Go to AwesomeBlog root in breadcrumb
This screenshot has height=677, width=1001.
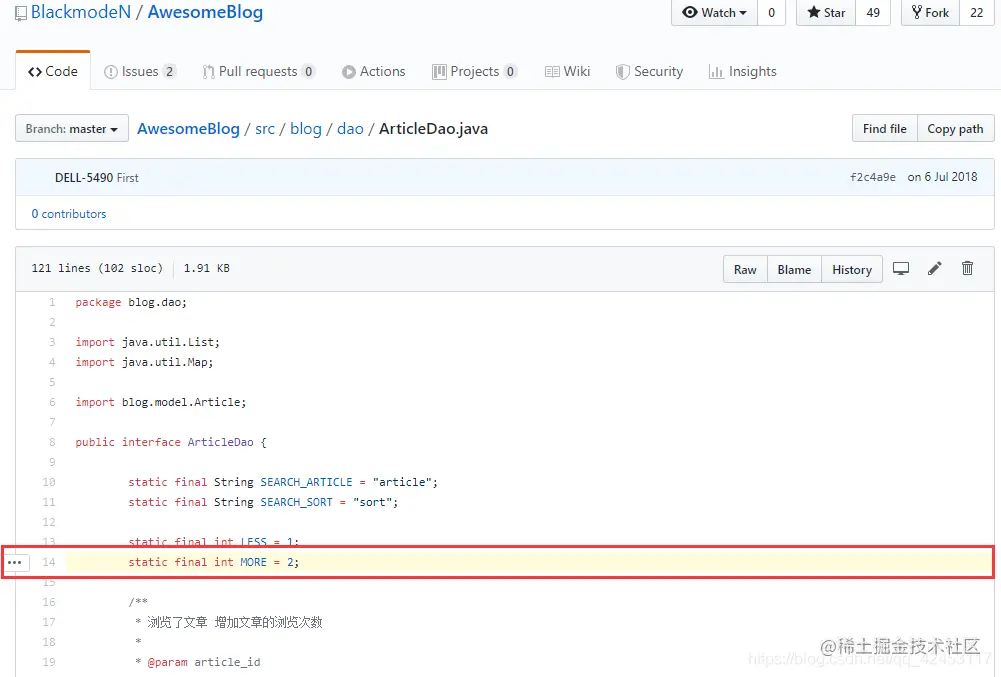(188, 128)
